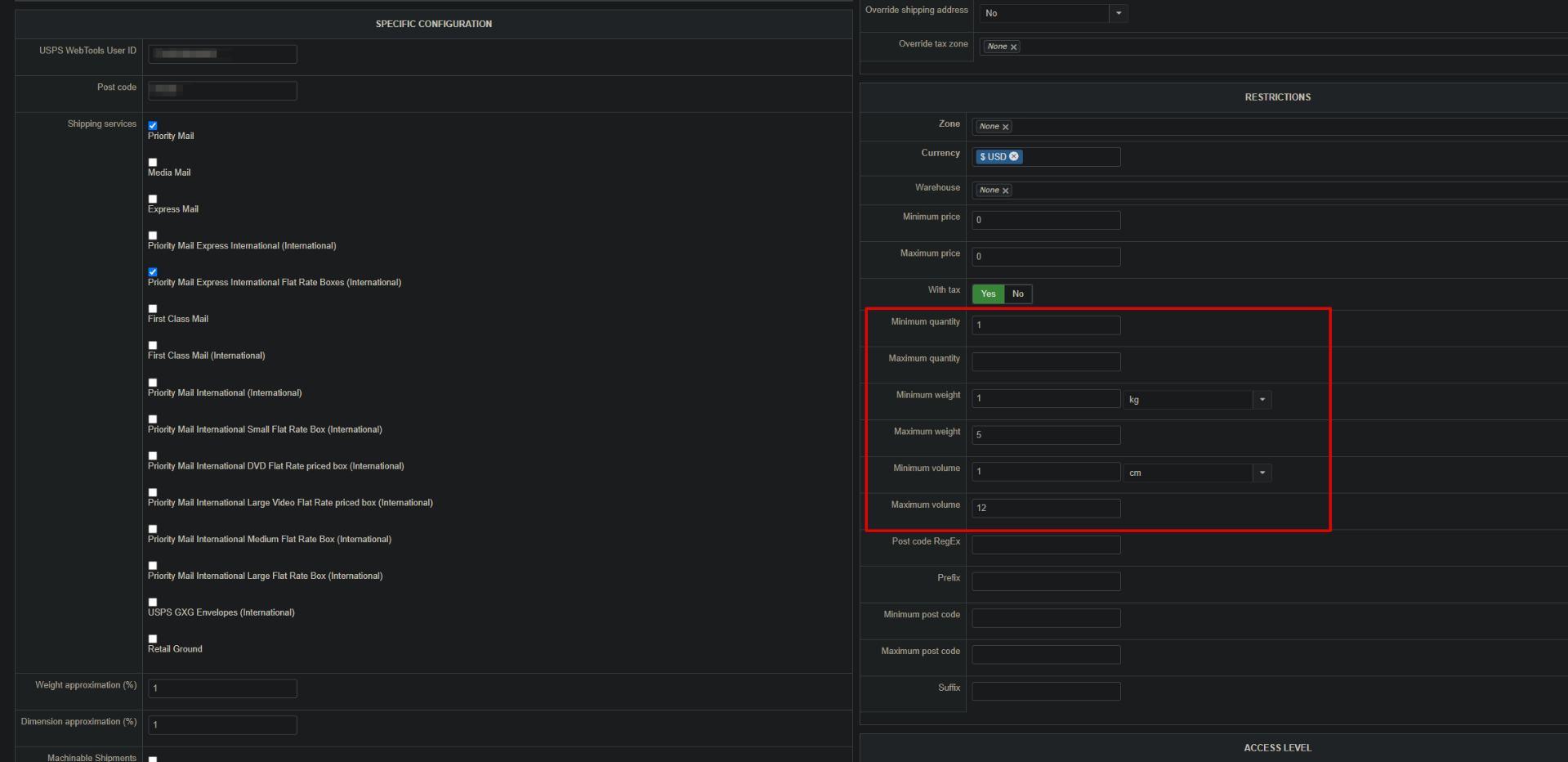
Task: Click the Minimum post code field
Action: coord(1046,618)
